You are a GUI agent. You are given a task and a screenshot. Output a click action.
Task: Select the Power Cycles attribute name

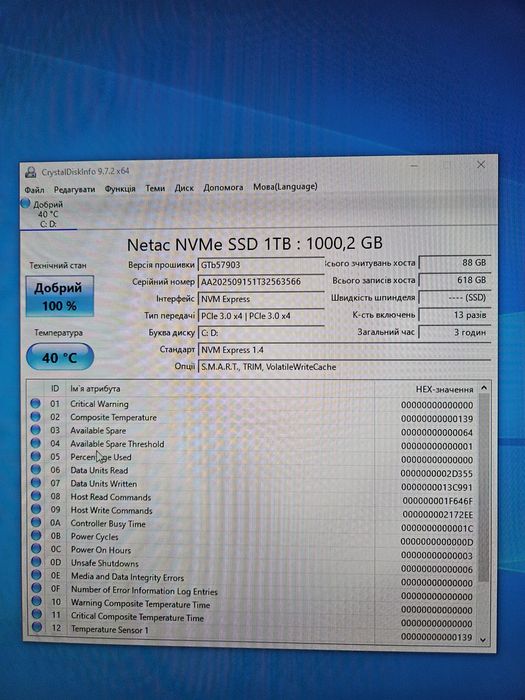95,536
